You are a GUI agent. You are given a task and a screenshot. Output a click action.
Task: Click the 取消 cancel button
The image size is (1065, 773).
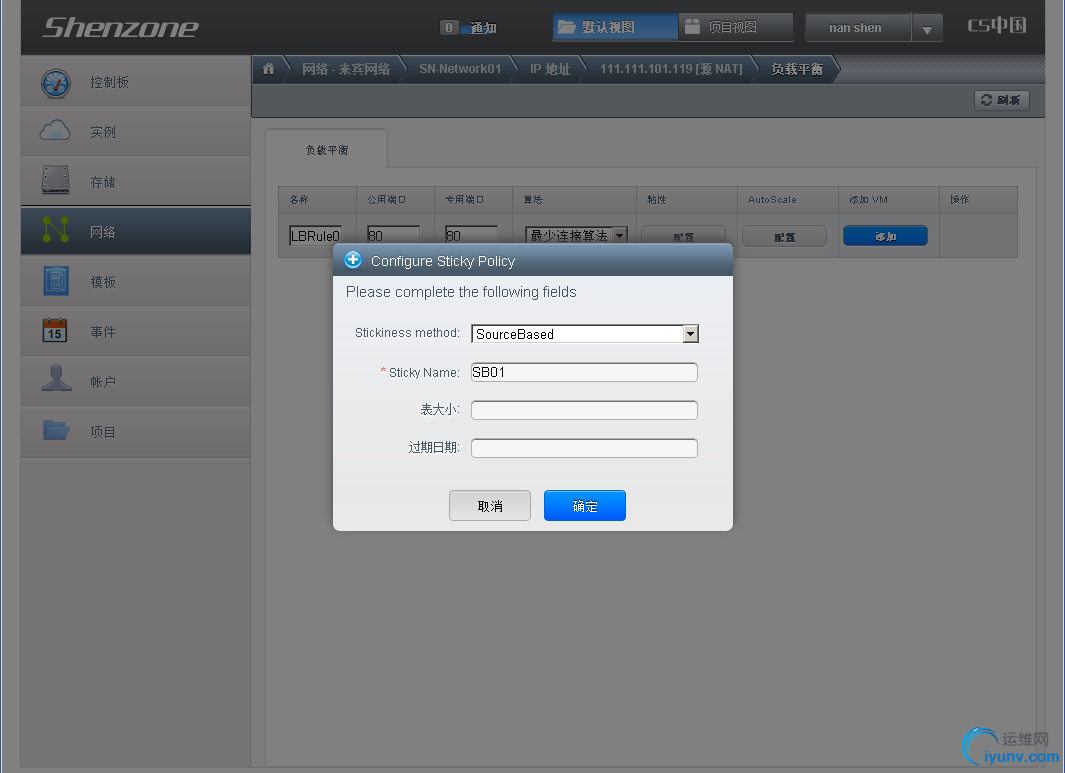[490, 505]
